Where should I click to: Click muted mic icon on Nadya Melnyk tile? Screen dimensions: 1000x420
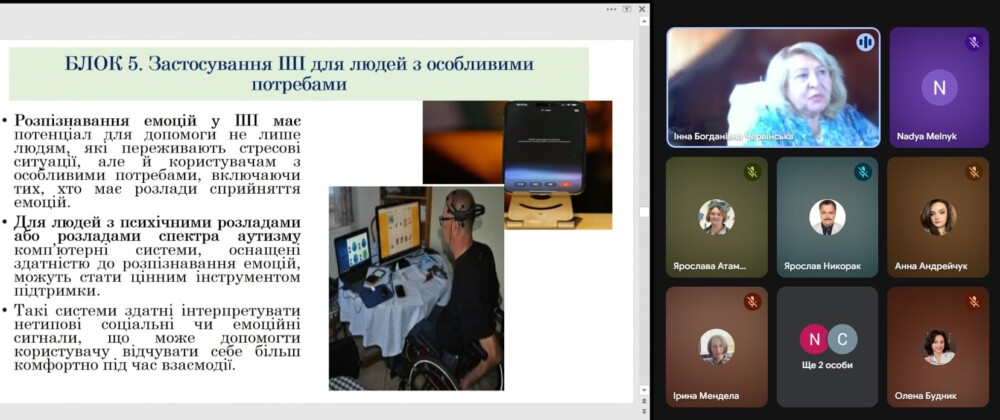point(973,42)
